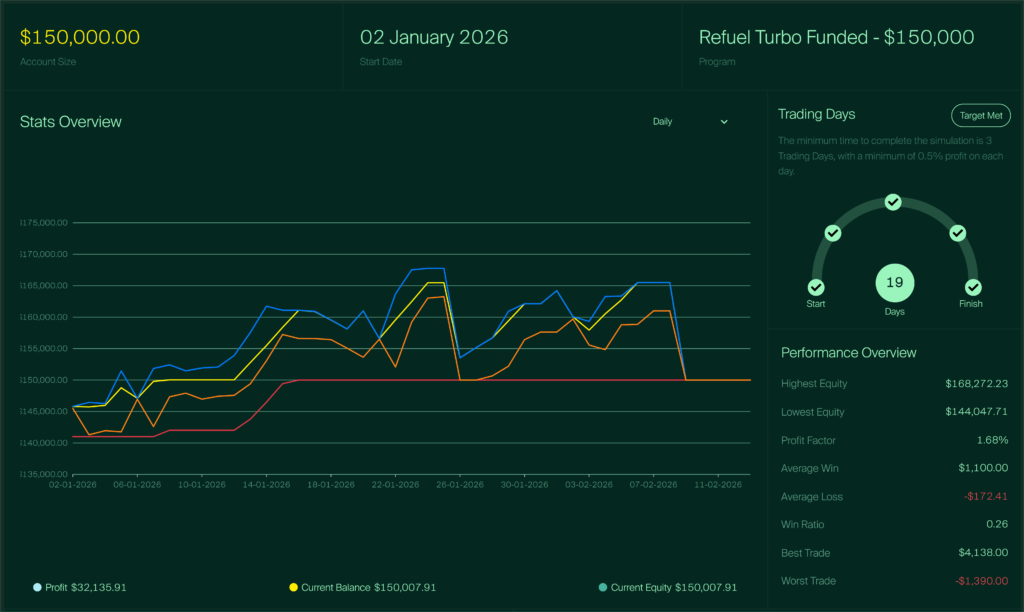The image size is (1024, 612).
Task: Select the Stats Overview heading
Action: (71, 121)
